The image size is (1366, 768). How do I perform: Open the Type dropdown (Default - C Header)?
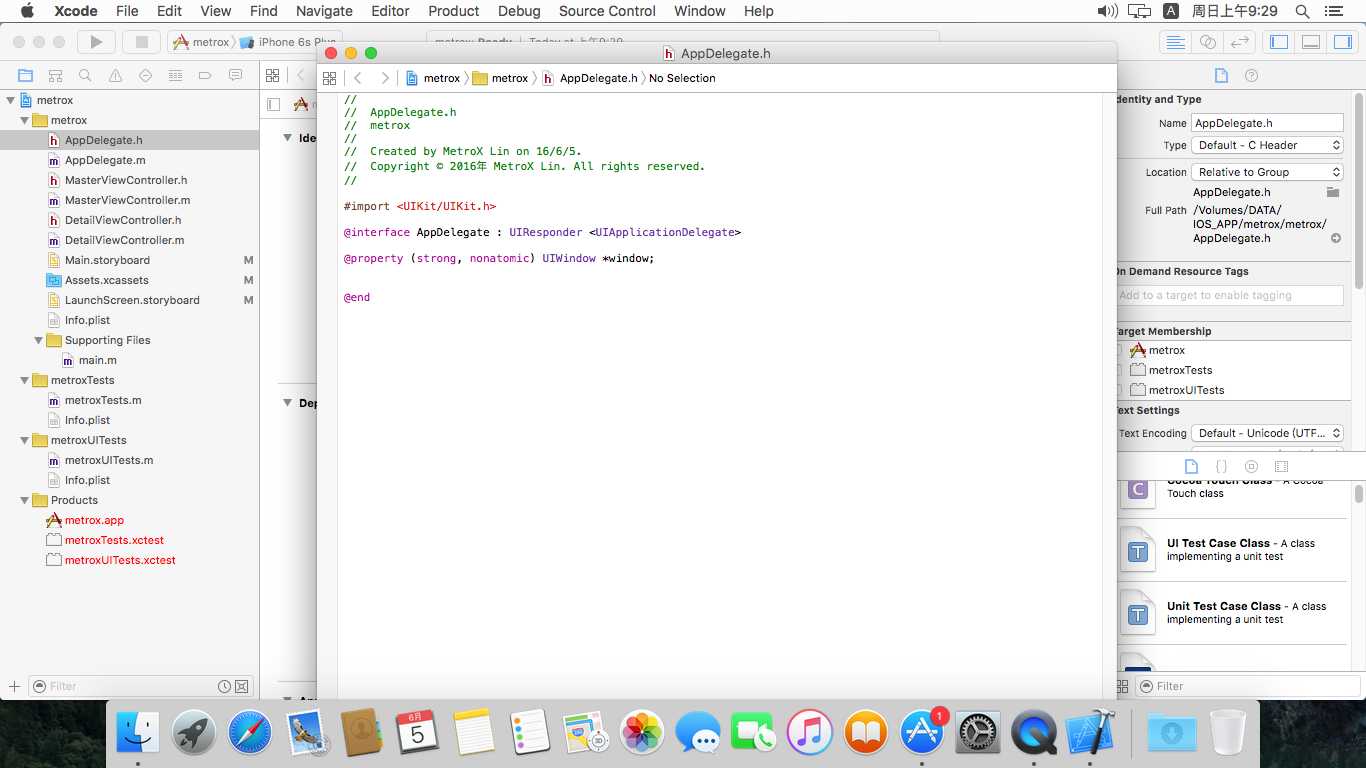click(1267, 145)
